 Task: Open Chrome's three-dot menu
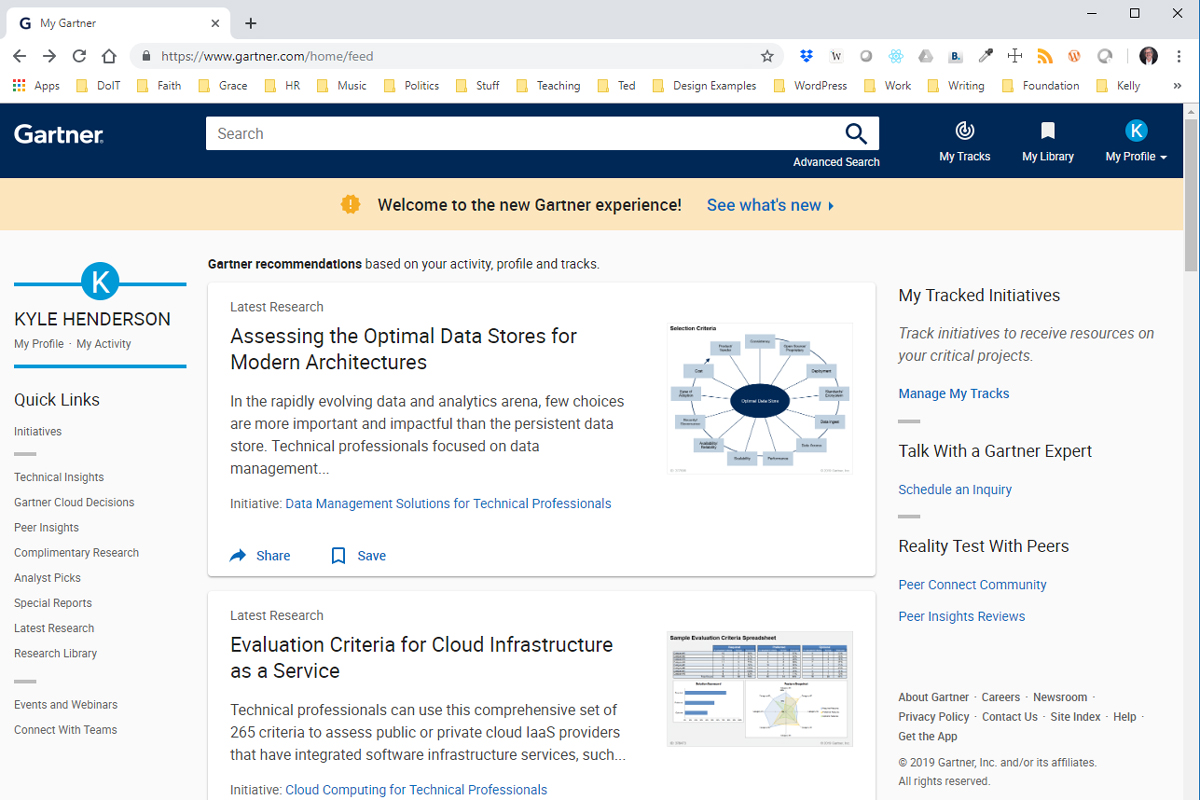(1180, 56)
